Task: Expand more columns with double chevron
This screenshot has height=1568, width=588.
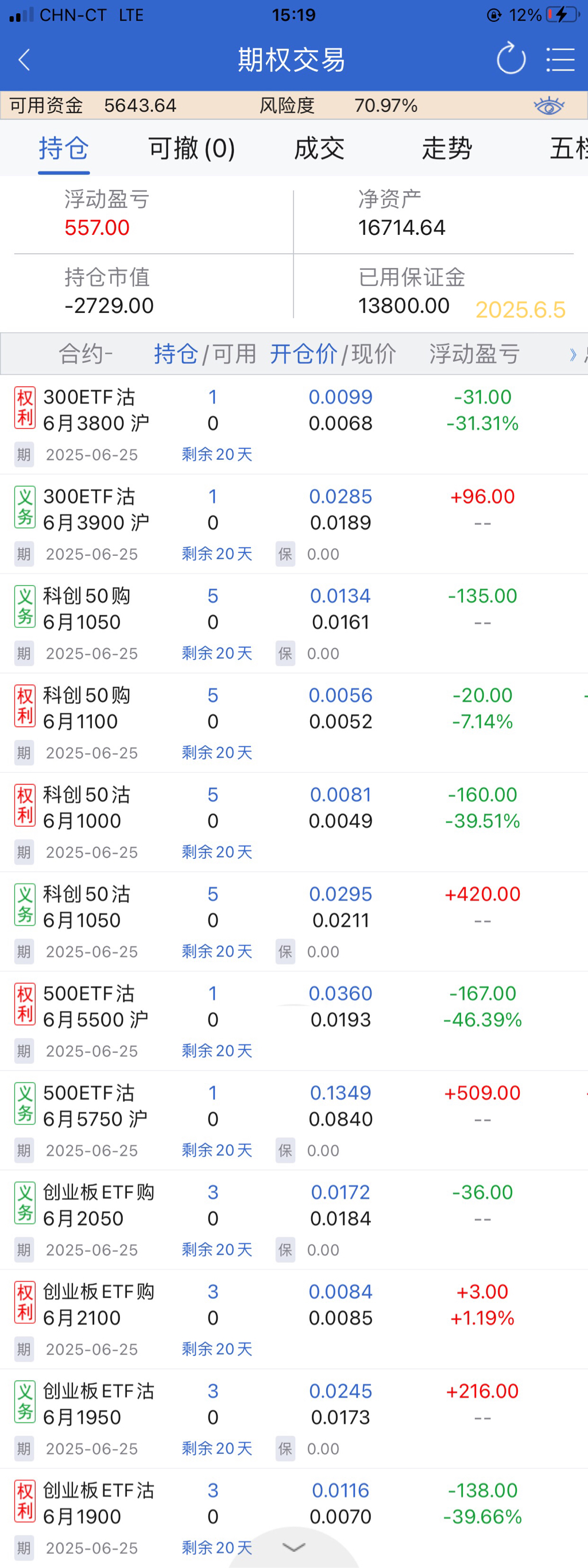Action: (572, 354)
